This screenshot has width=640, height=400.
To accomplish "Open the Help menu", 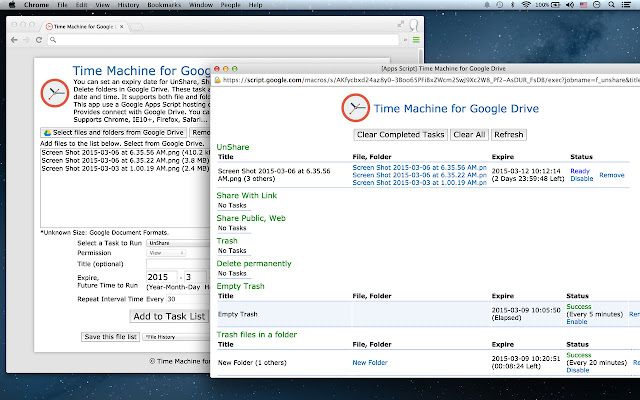I will (256, 5).
